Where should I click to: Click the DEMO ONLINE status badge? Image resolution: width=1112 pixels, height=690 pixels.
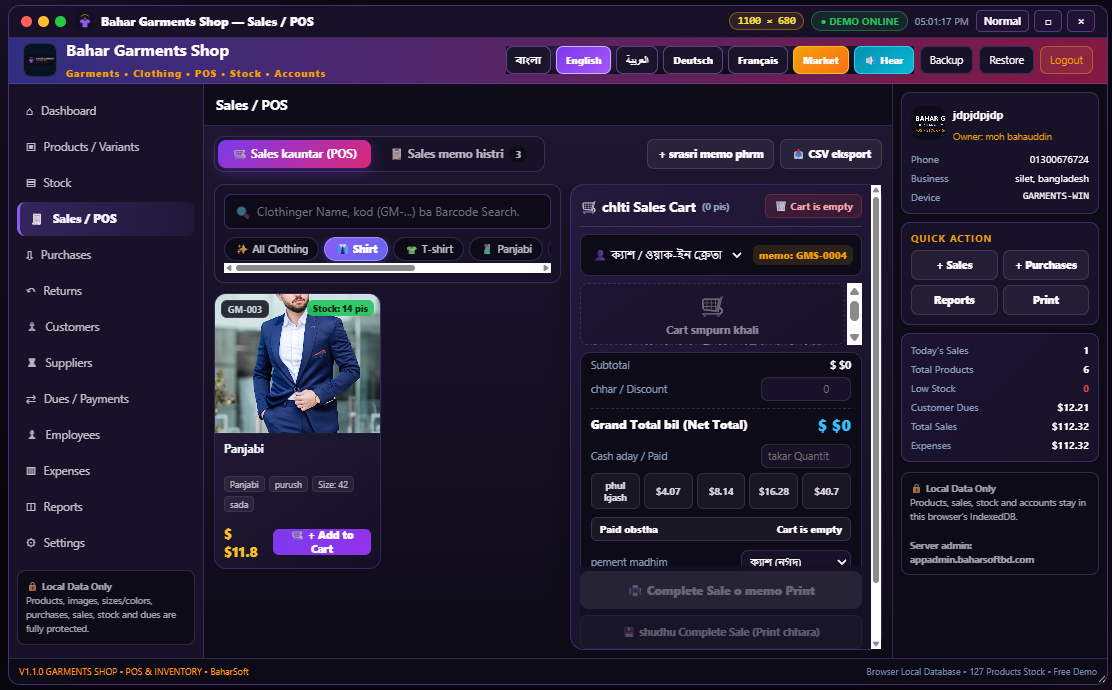pos(860,21)
